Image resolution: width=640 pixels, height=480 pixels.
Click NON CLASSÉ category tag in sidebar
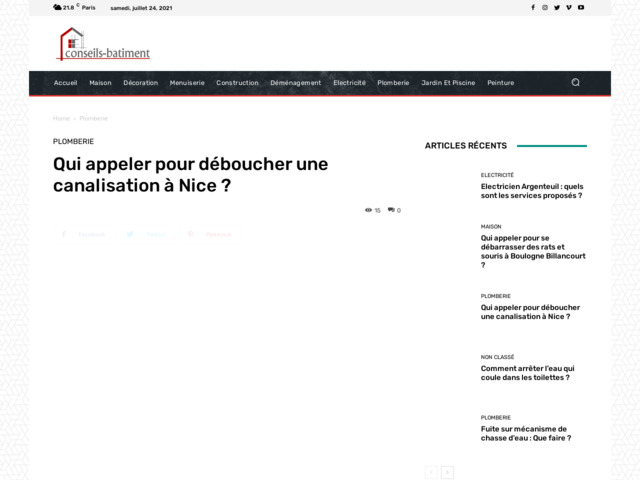pos(497,357)
